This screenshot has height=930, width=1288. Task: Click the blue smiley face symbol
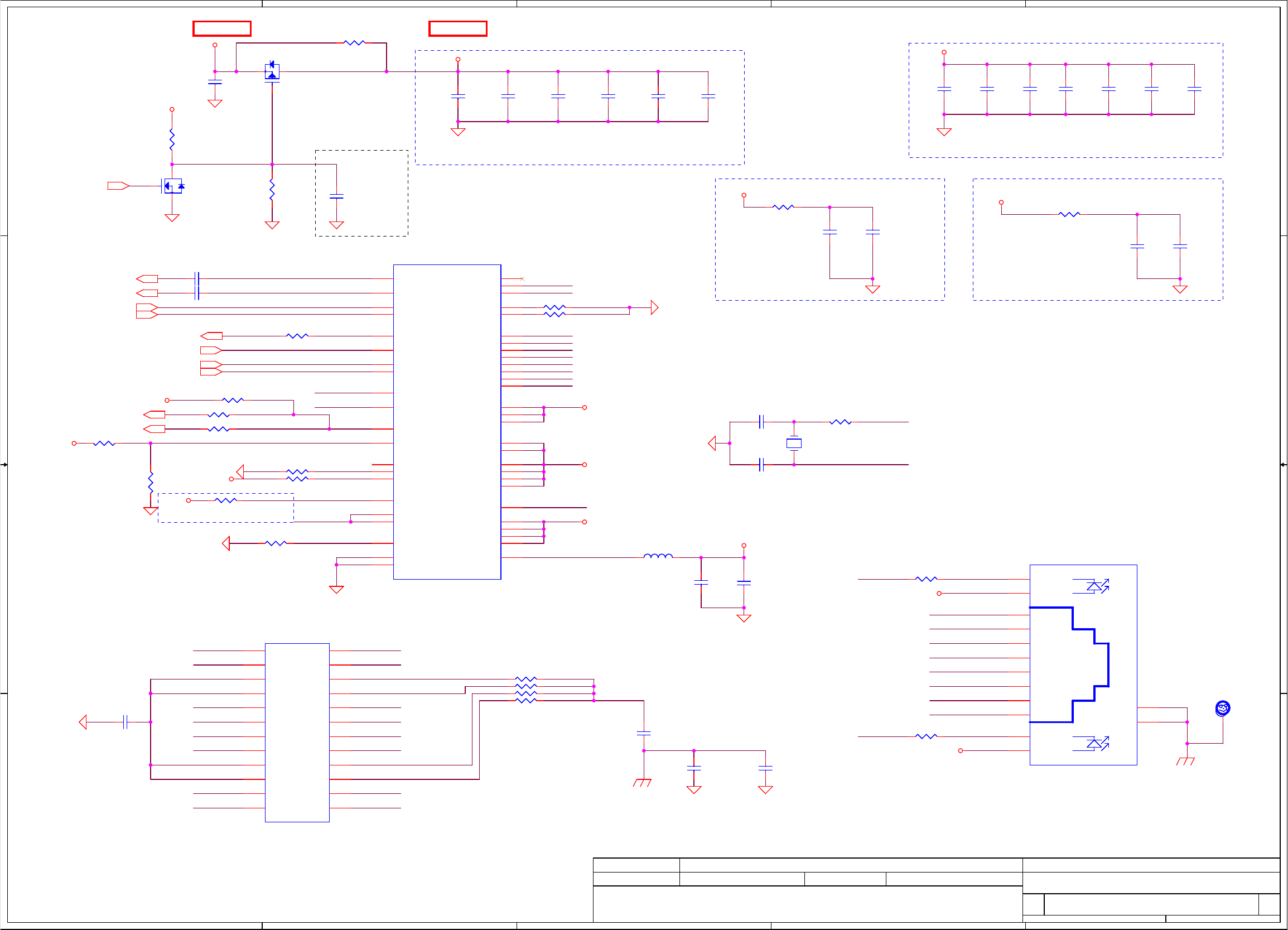pyautogui.click(x=1222, y=708)
